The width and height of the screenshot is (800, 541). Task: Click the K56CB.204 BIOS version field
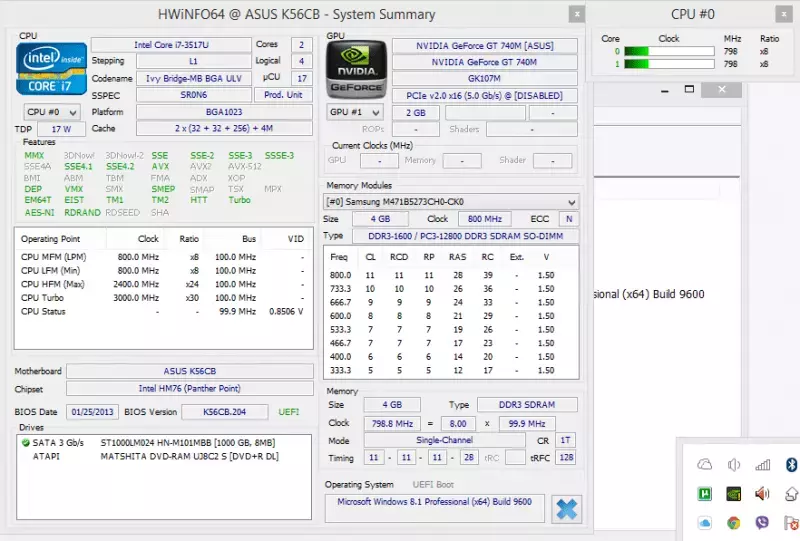pos(224,412)
